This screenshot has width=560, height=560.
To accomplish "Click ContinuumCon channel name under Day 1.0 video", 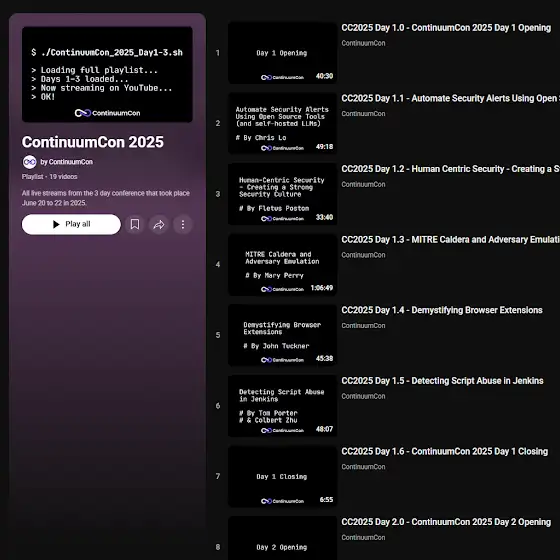I will [x=363, y=43].
